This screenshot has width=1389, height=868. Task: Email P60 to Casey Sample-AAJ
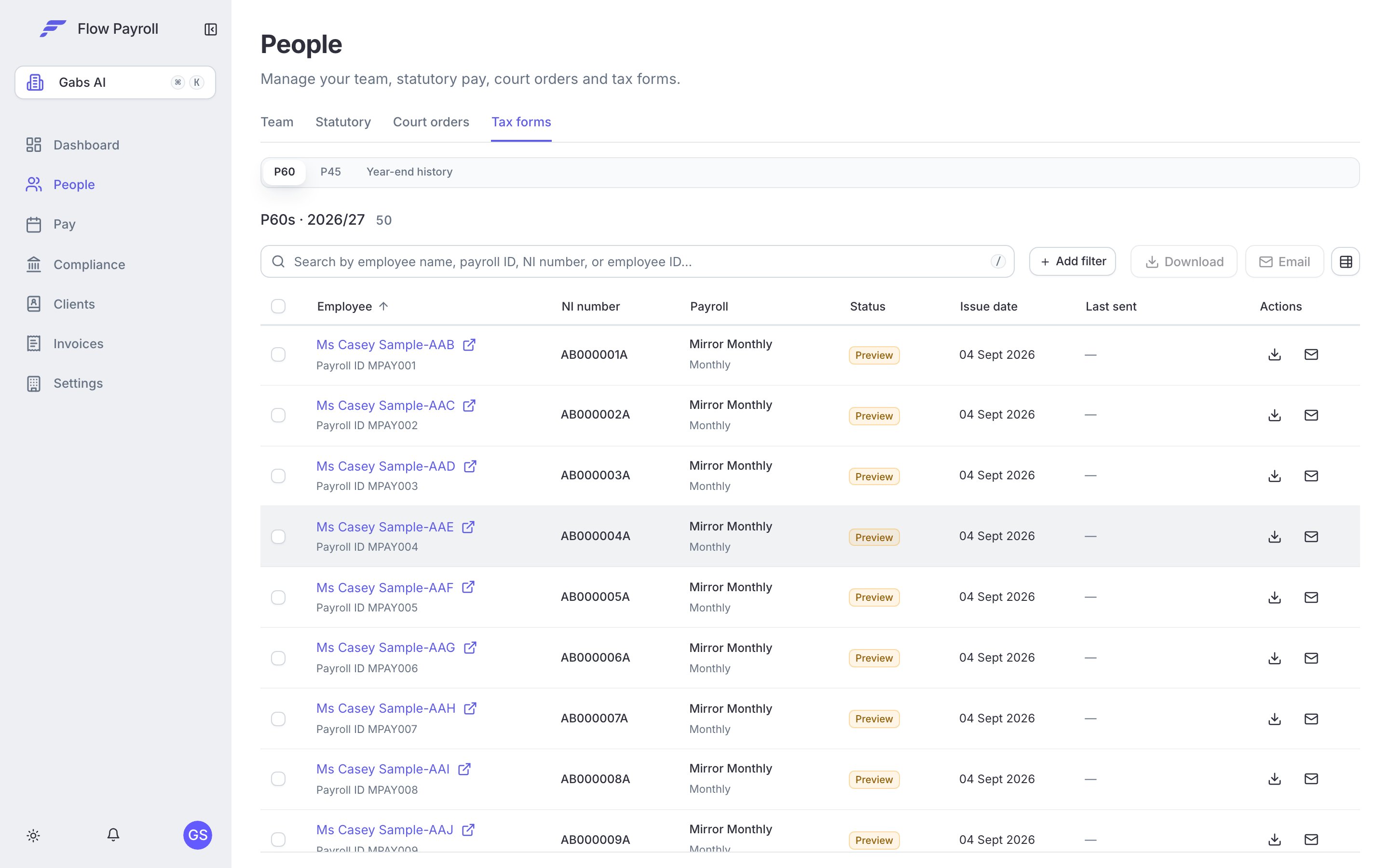[x=1311, y=840]
